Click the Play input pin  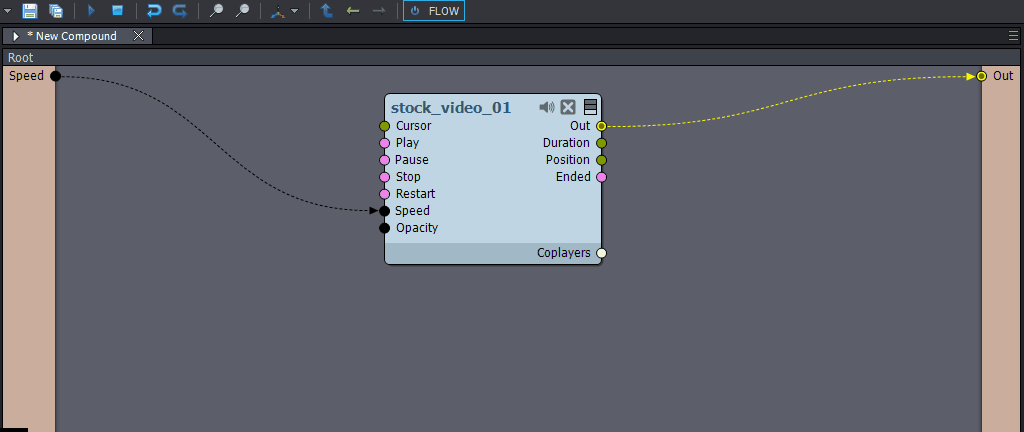coord(385,143)
